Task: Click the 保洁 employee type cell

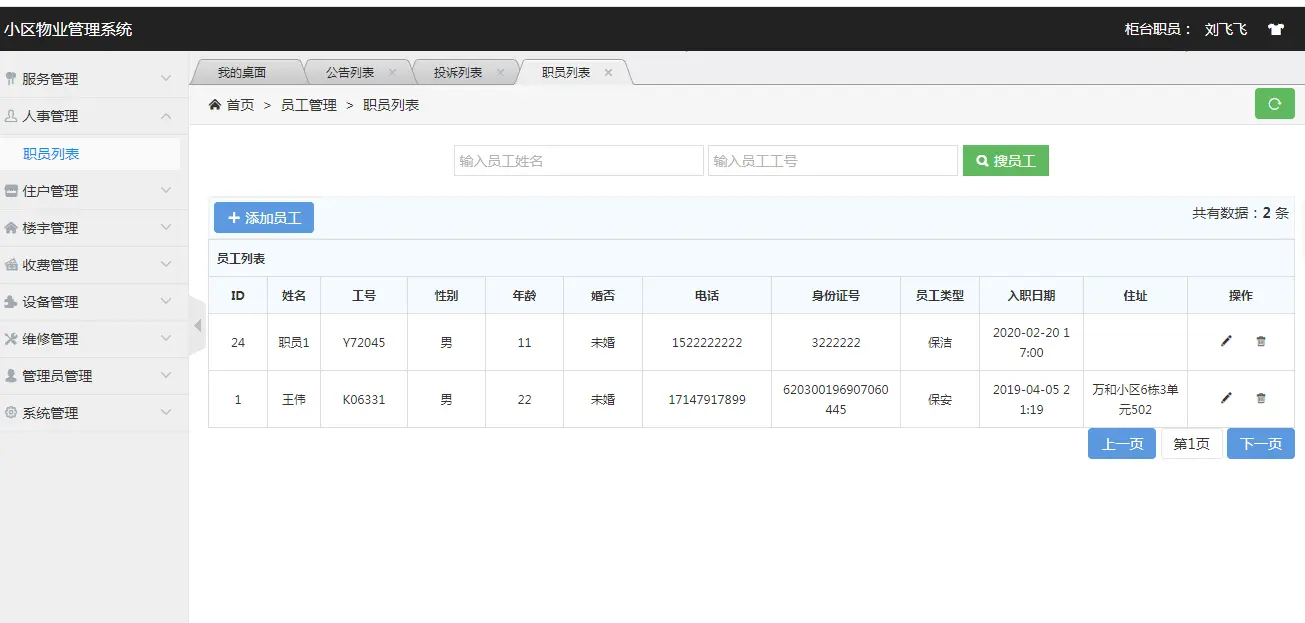Action: pos(940,342)
